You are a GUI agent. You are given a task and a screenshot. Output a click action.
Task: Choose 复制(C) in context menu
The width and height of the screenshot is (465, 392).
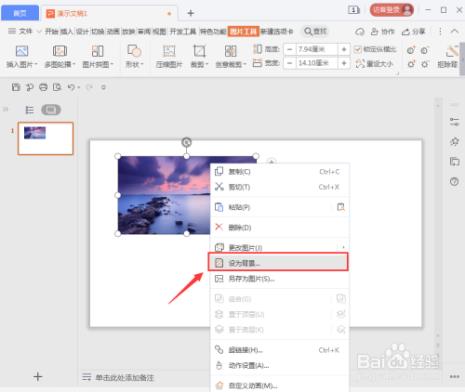[279, 172]
